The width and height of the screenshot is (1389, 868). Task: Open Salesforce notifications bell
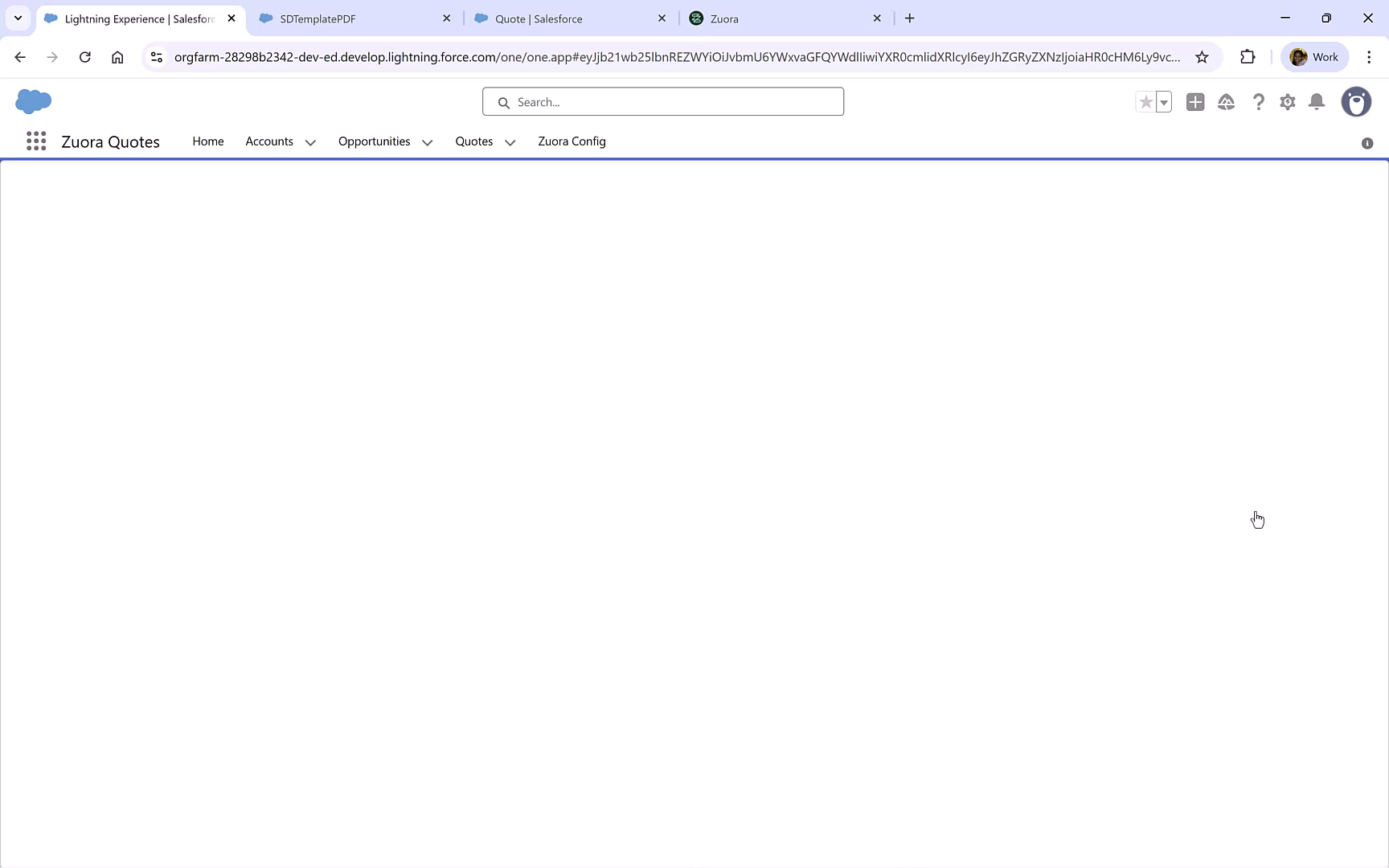[1317, 102]
